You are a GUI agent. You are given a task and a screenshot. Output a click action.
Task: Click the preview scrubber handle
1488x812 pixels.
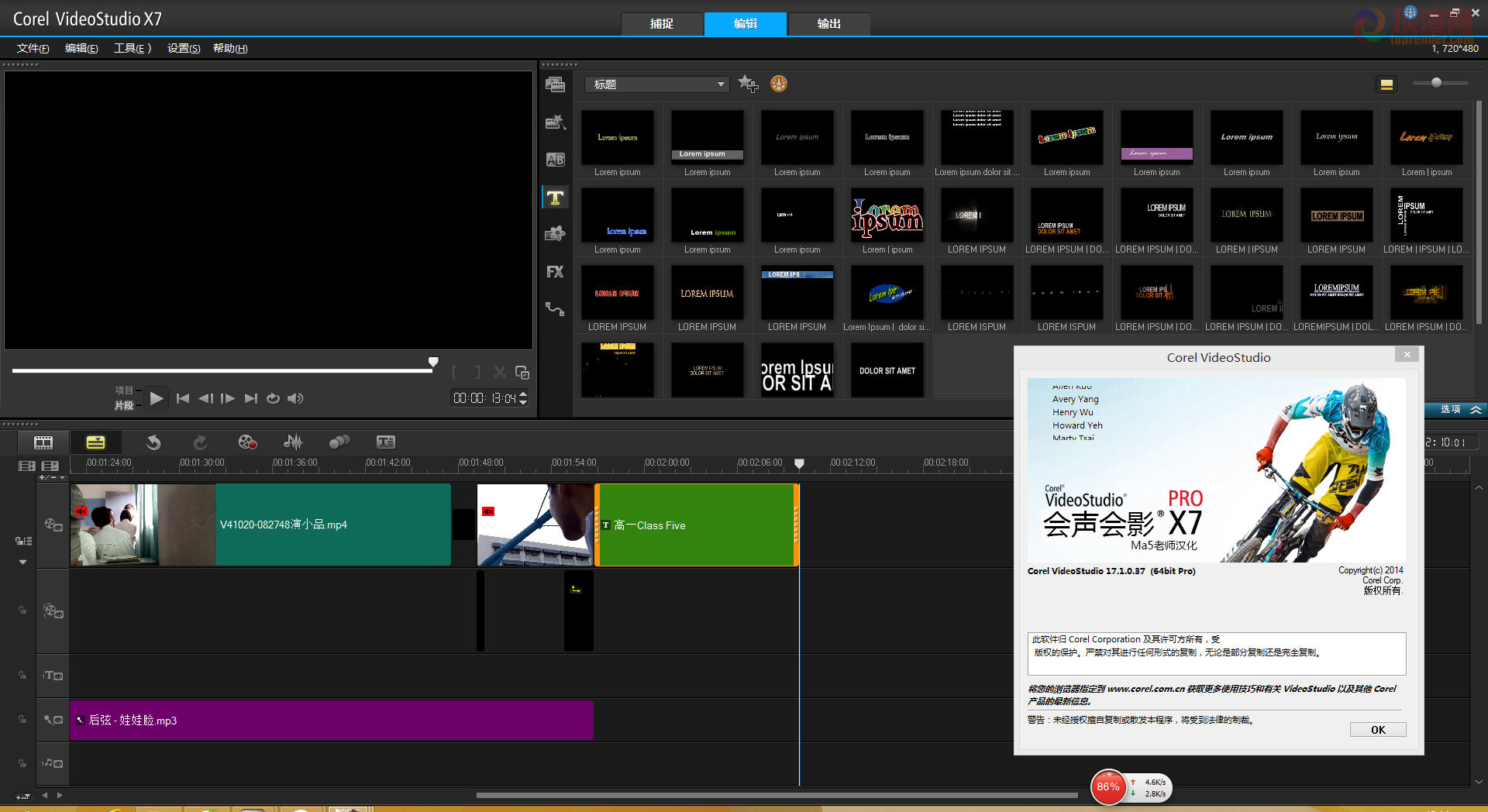[x=434, y=362]
